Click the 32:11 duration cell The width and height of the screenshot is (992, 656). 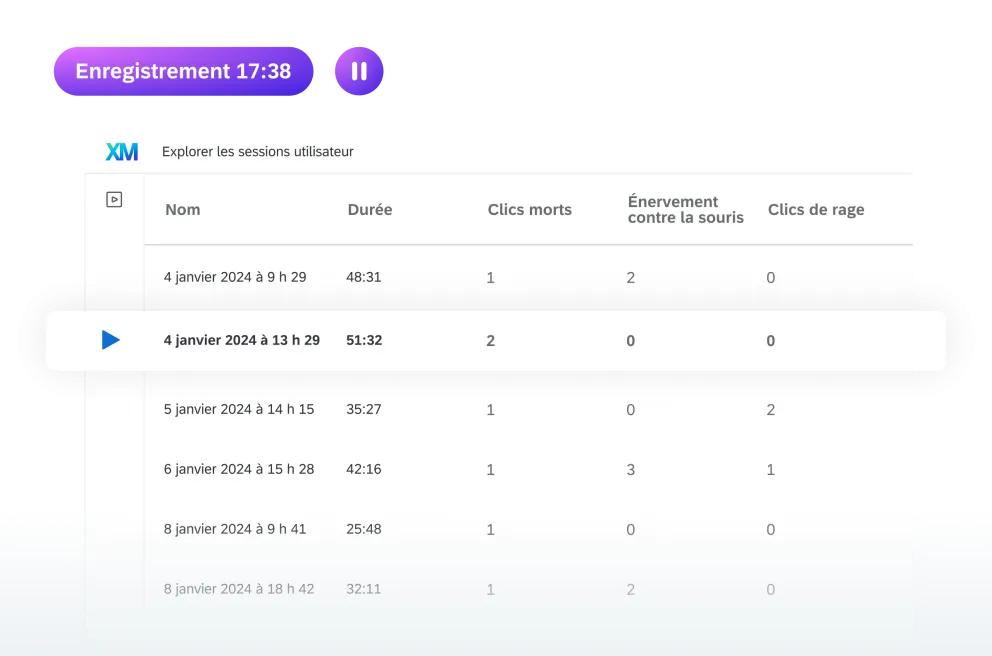(x=364, y=589)
